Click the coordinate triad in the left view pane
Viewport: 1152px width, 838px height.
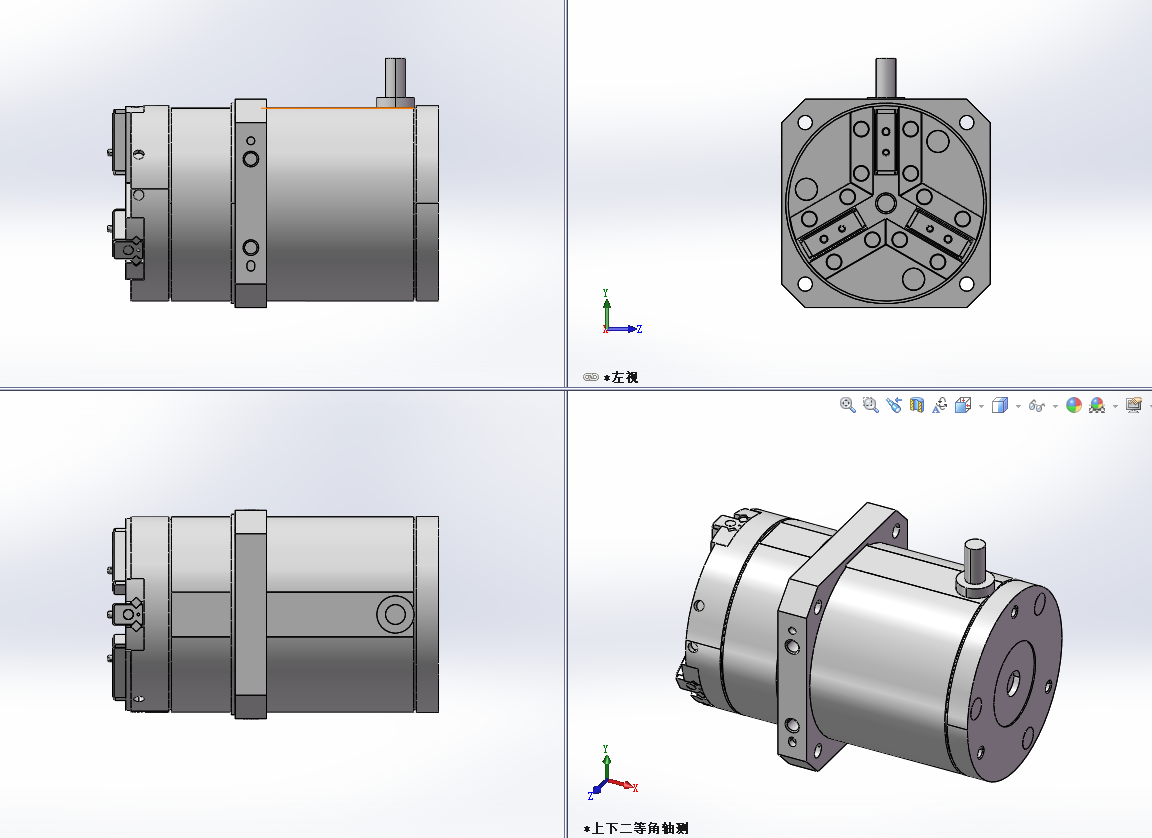pyautogui.click(x=621, y=312)
